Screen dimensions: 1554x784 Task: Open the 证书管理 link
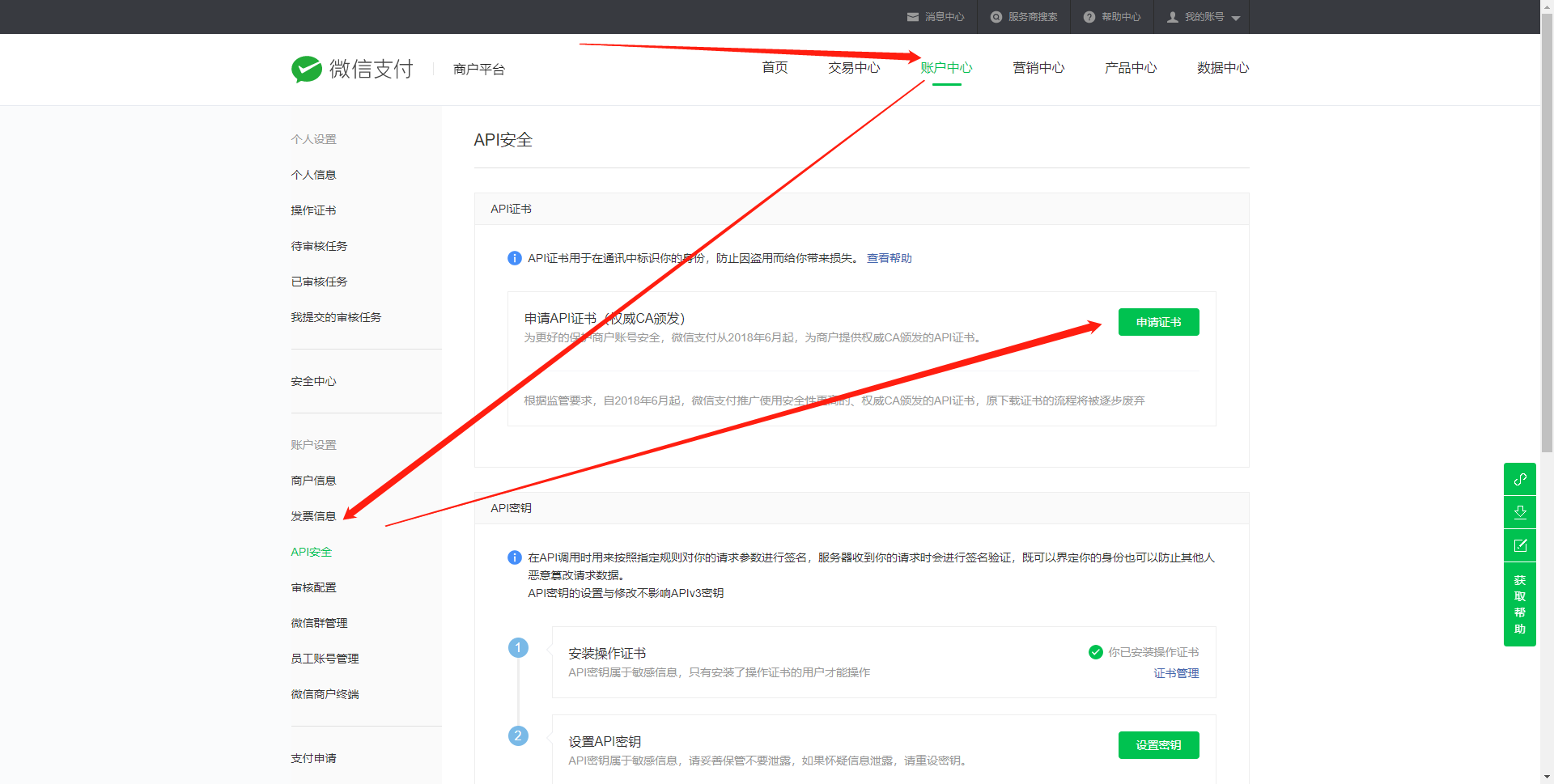pos(1176,673)
